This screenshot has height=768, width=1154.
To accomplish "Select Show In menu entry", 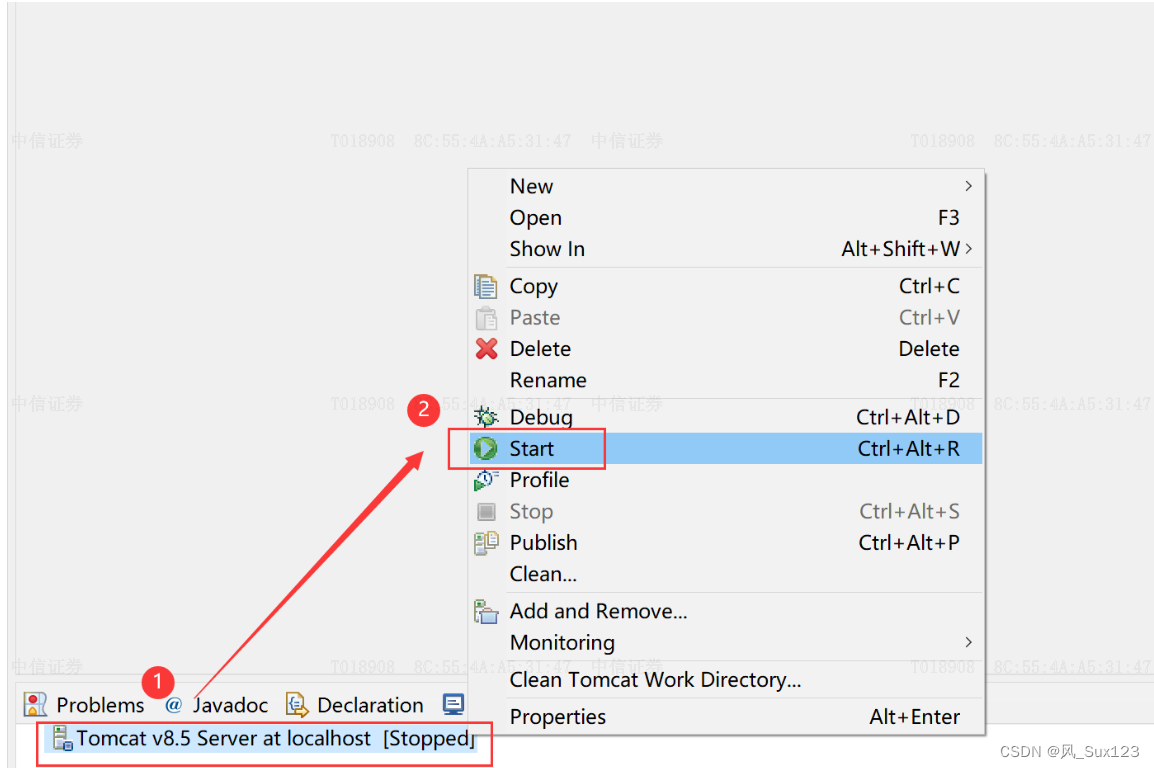I will 726,249.
